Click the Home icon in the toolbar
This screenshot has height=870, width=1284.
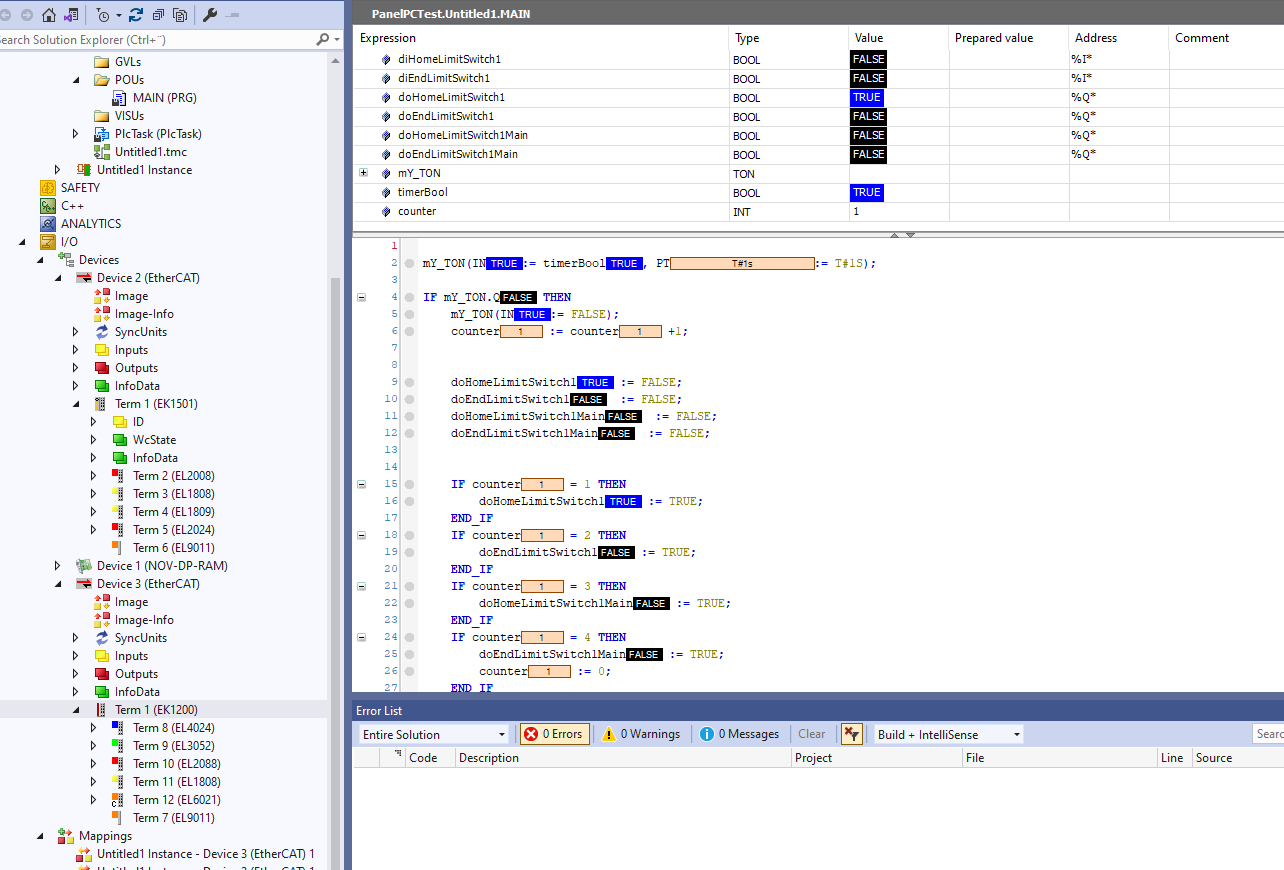(48, 15)
